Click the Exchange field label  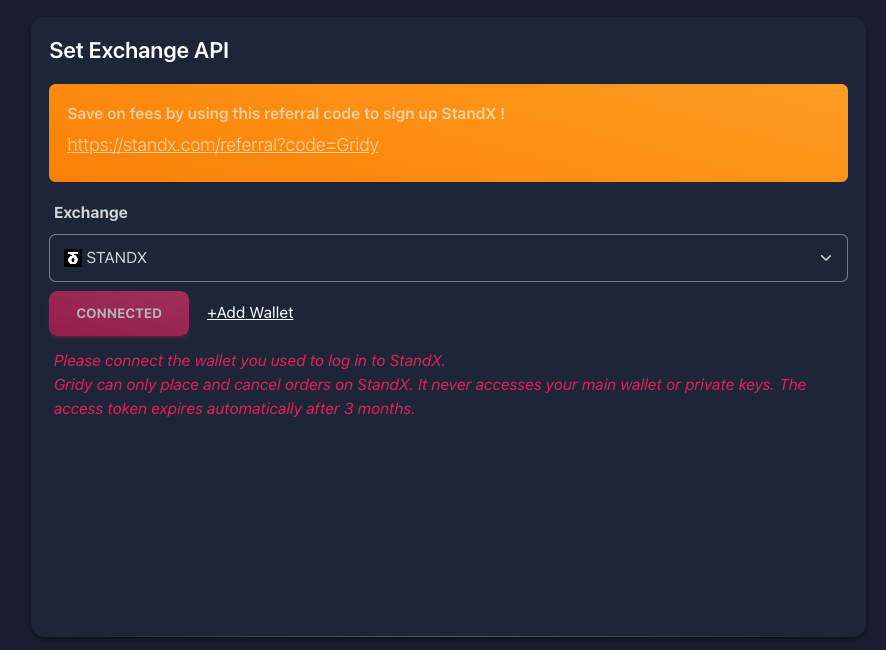(x=91, y=212)
